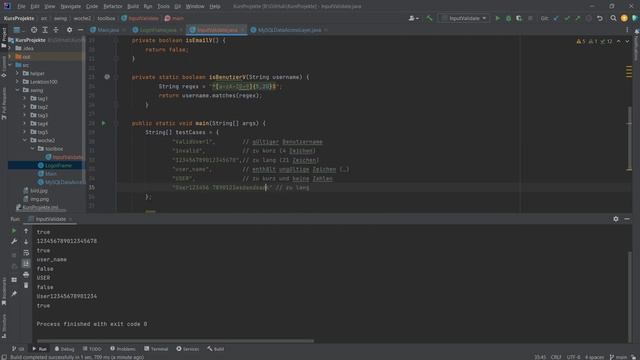The image size is (640, 360).
Task: Build project with the hammer icon
Action: [429, 18]
